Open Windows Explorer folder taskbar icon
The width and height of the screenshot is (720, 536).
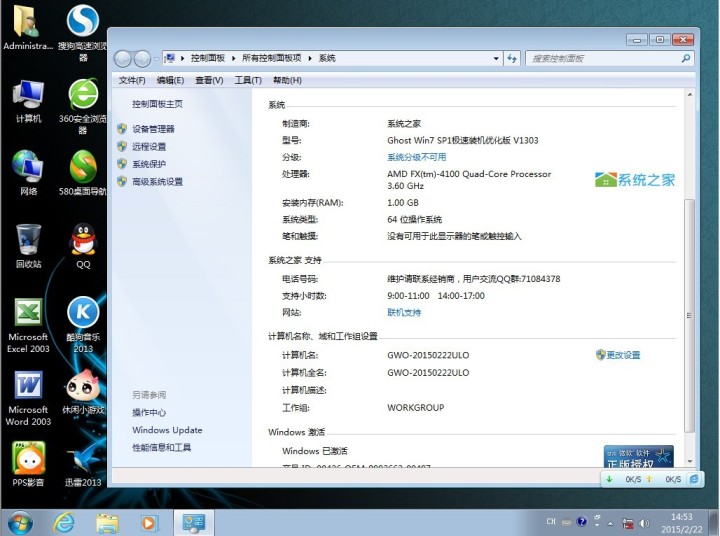107,524
